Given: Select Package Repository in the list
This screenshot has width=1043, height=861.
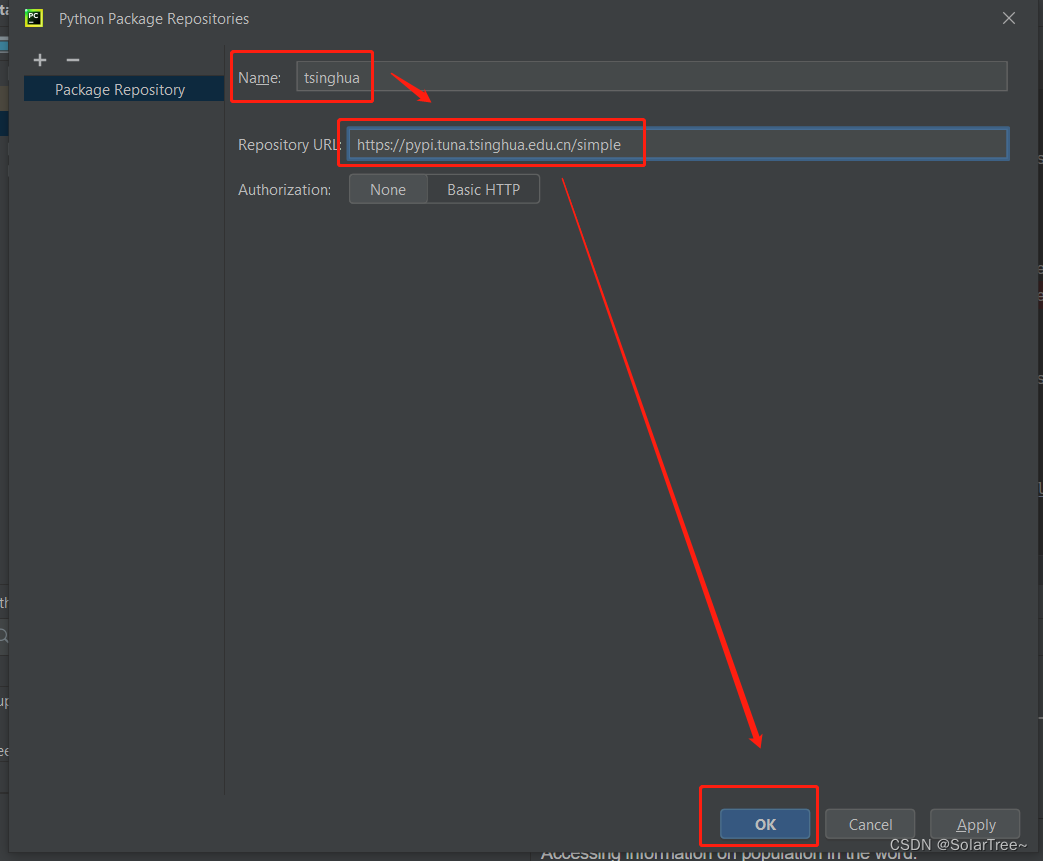Looking at the screenshot, I should pyautogui.click(x=124, y=89).
